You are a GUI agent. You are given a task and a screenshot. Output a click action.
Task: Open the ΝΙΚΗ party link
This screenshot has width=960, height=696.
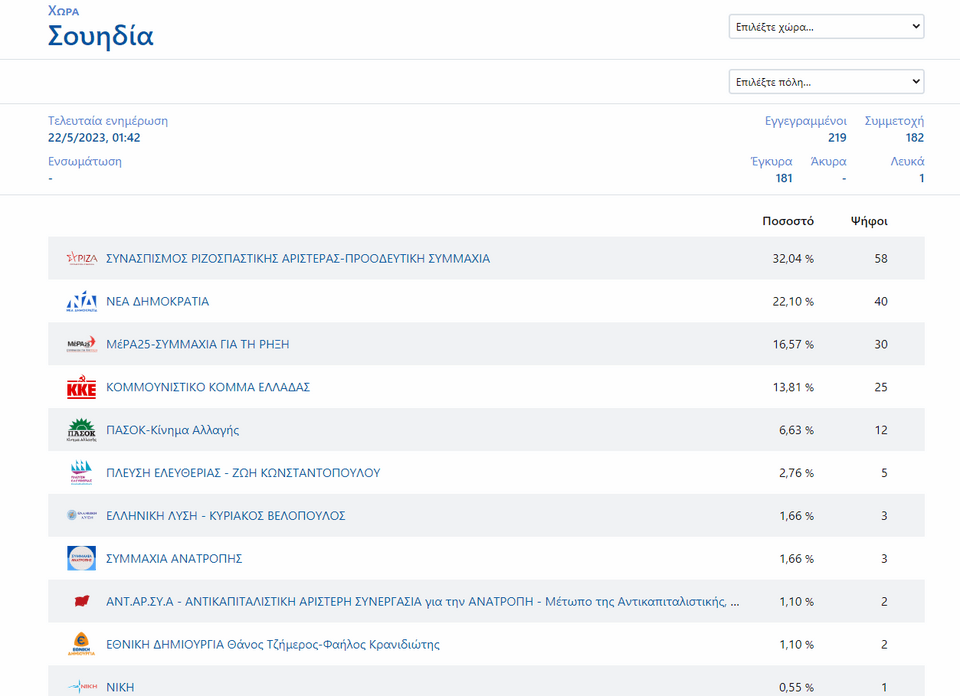click(x=120, y=687)
